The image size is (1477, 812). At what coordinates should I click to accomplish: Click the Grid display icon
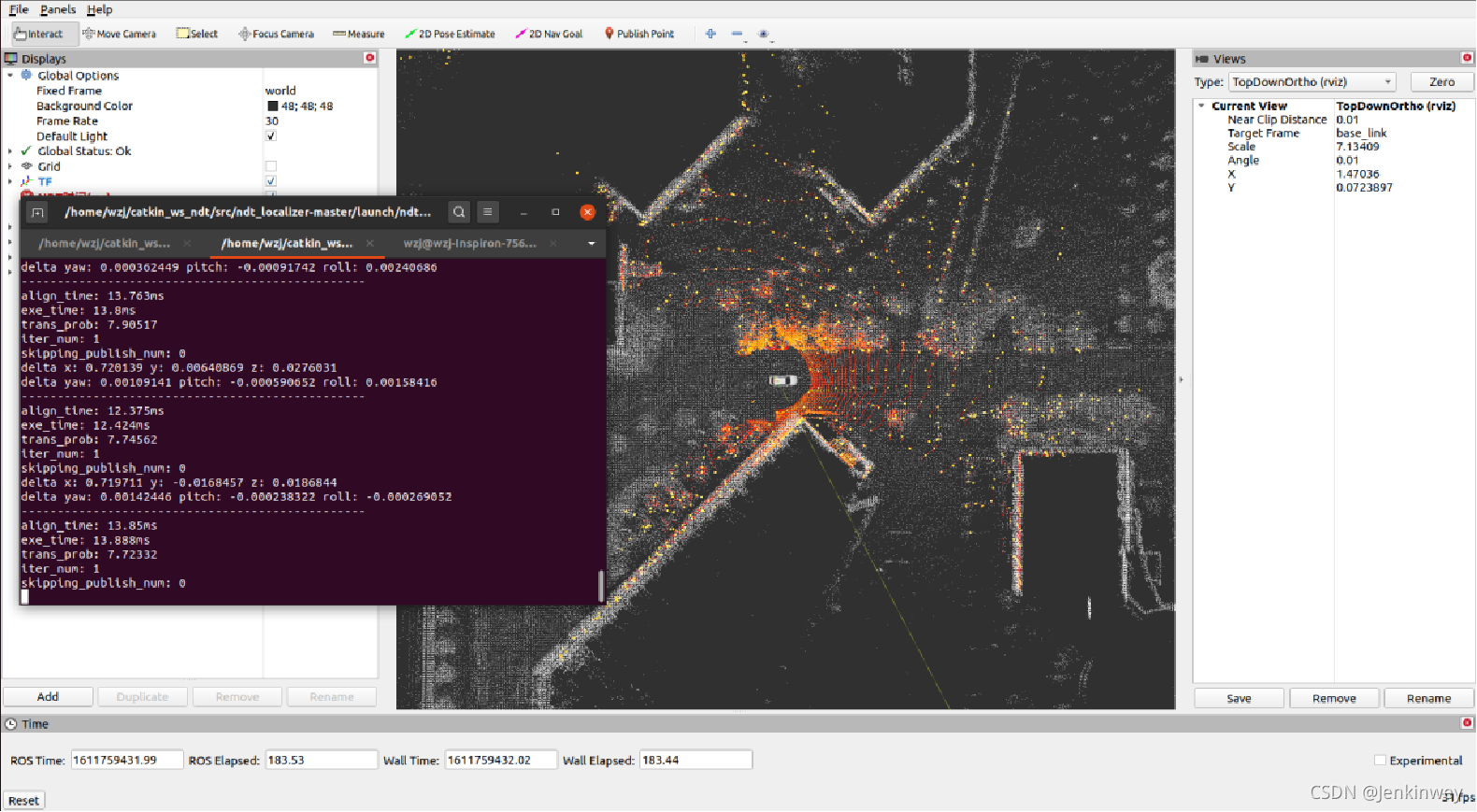coord(26,166)
